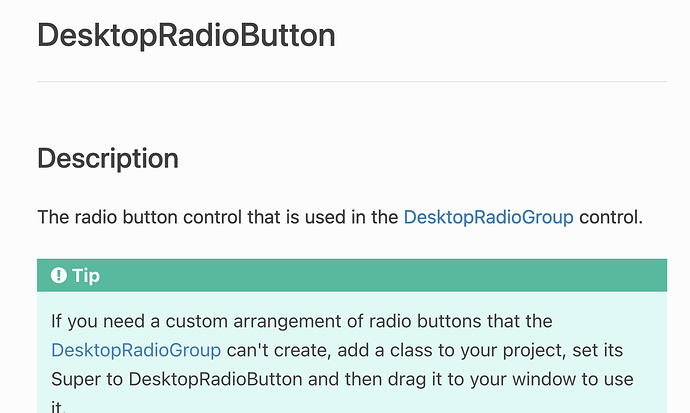Click the horizontal divider below the page title
The width and height of the screenshot is (690, 413).
pos(351,80)
